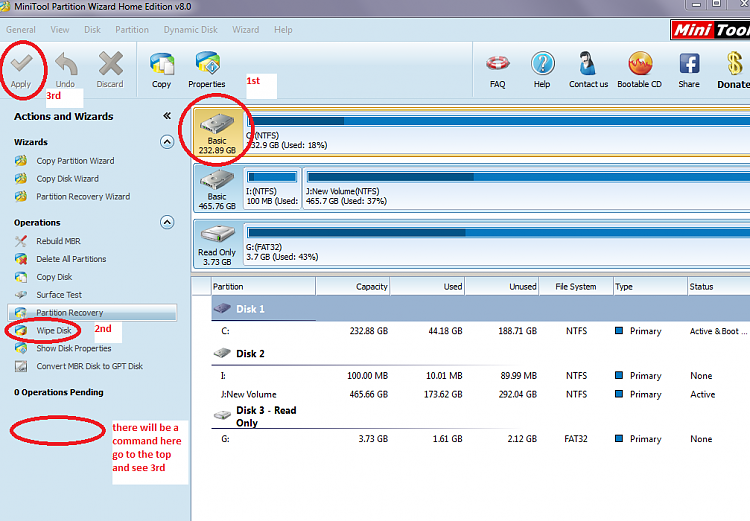Click the Apply checkmark icon
Screen dimensions: 750x521
[x=21, y=63]
